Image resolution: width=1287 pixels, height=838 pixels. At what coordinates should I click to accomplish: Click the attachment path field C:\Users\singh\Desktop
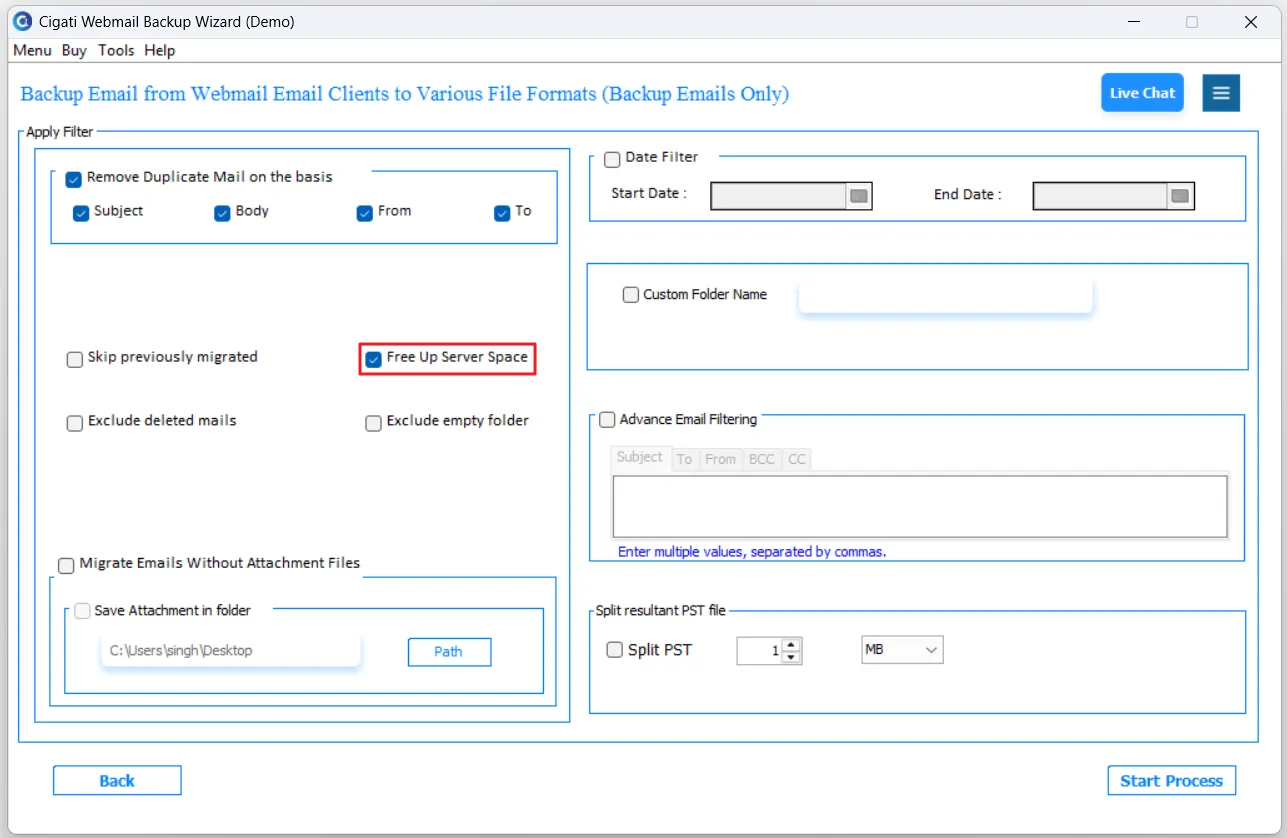click(x=231, y=651)
